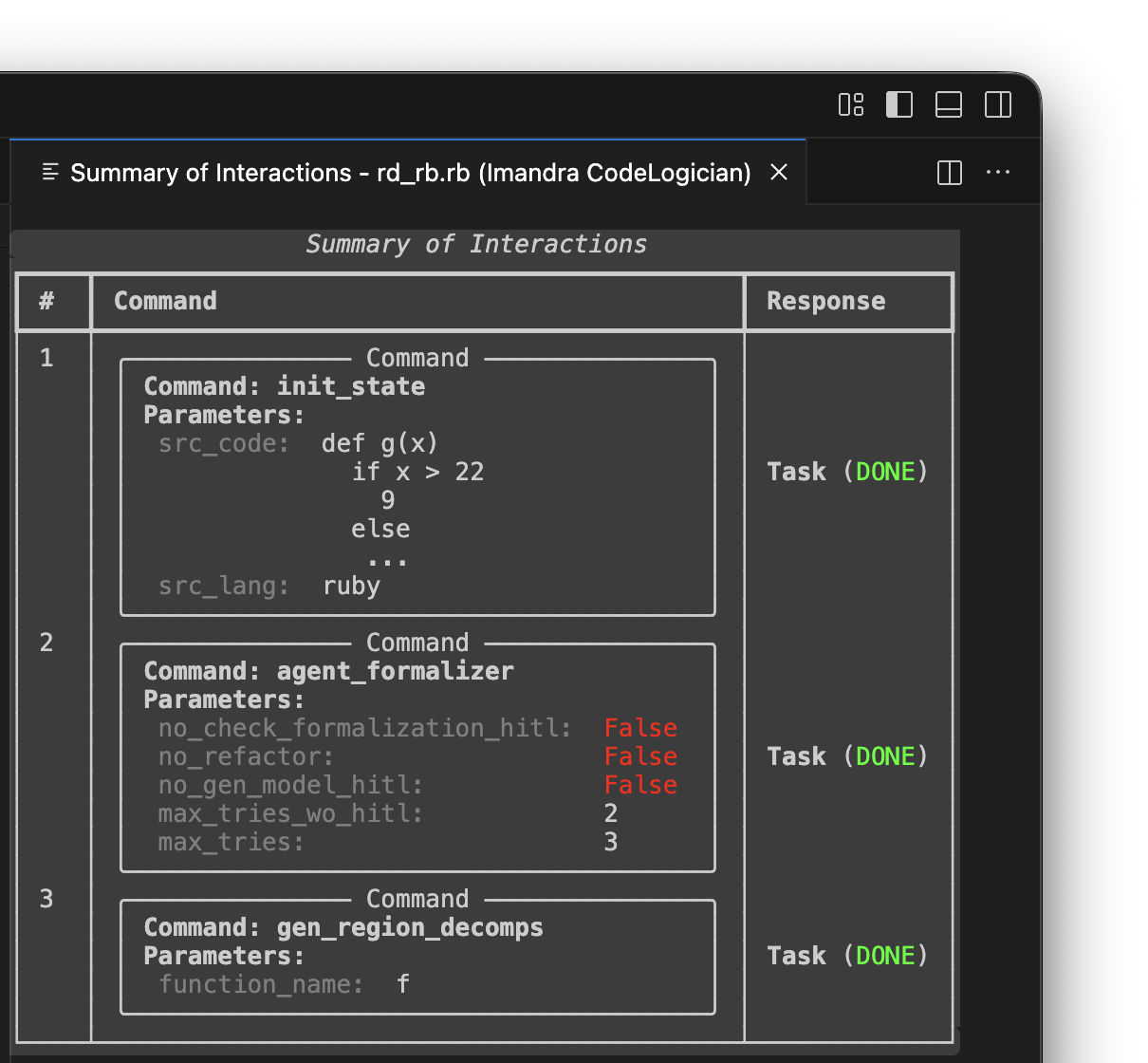Click the green DONE status for init_state
This screenshot has width=1148, height=1063.
[885, 472]
